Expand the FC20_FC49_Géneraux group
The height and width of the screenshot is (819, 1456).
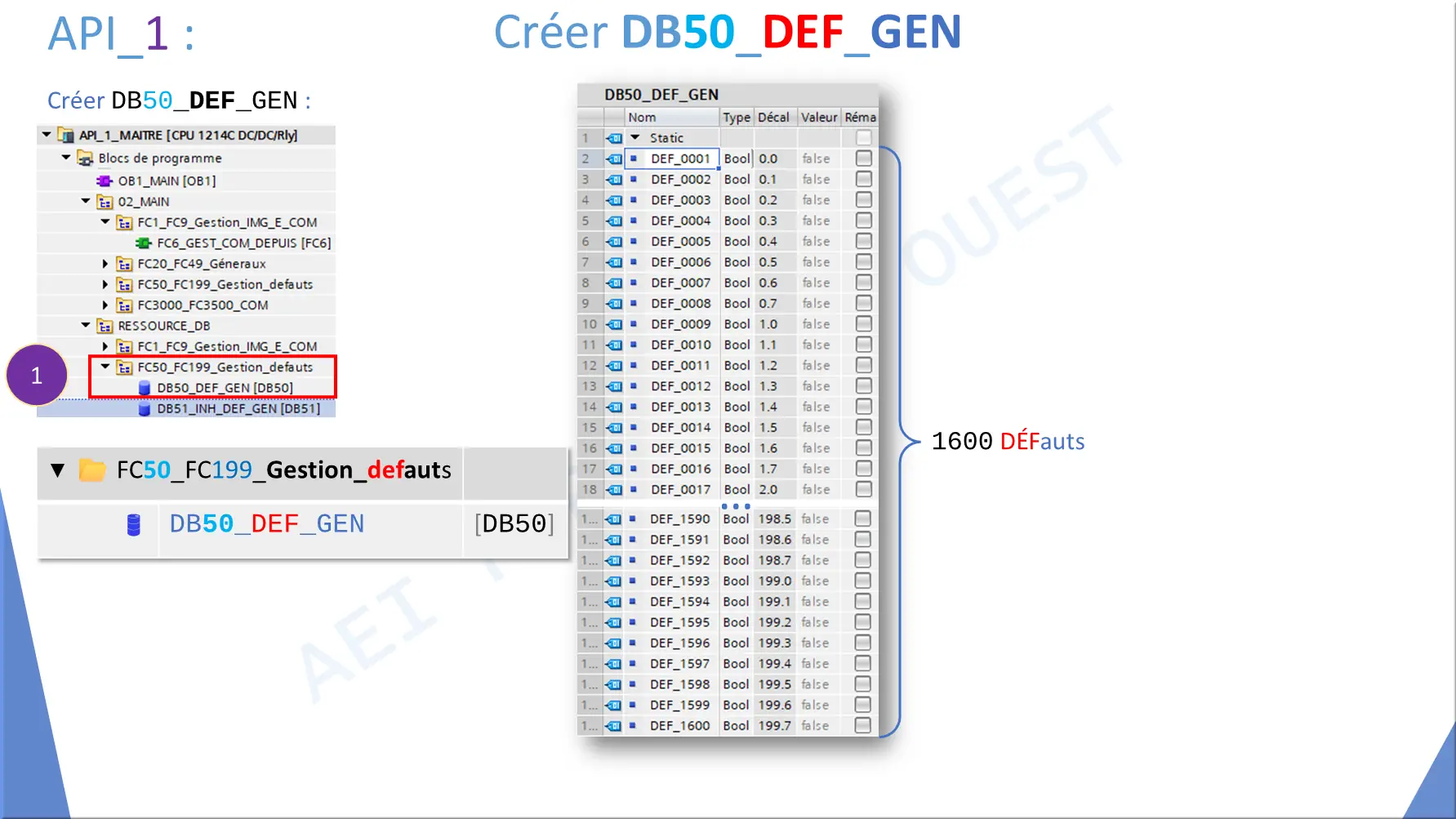tap(105, 264)
